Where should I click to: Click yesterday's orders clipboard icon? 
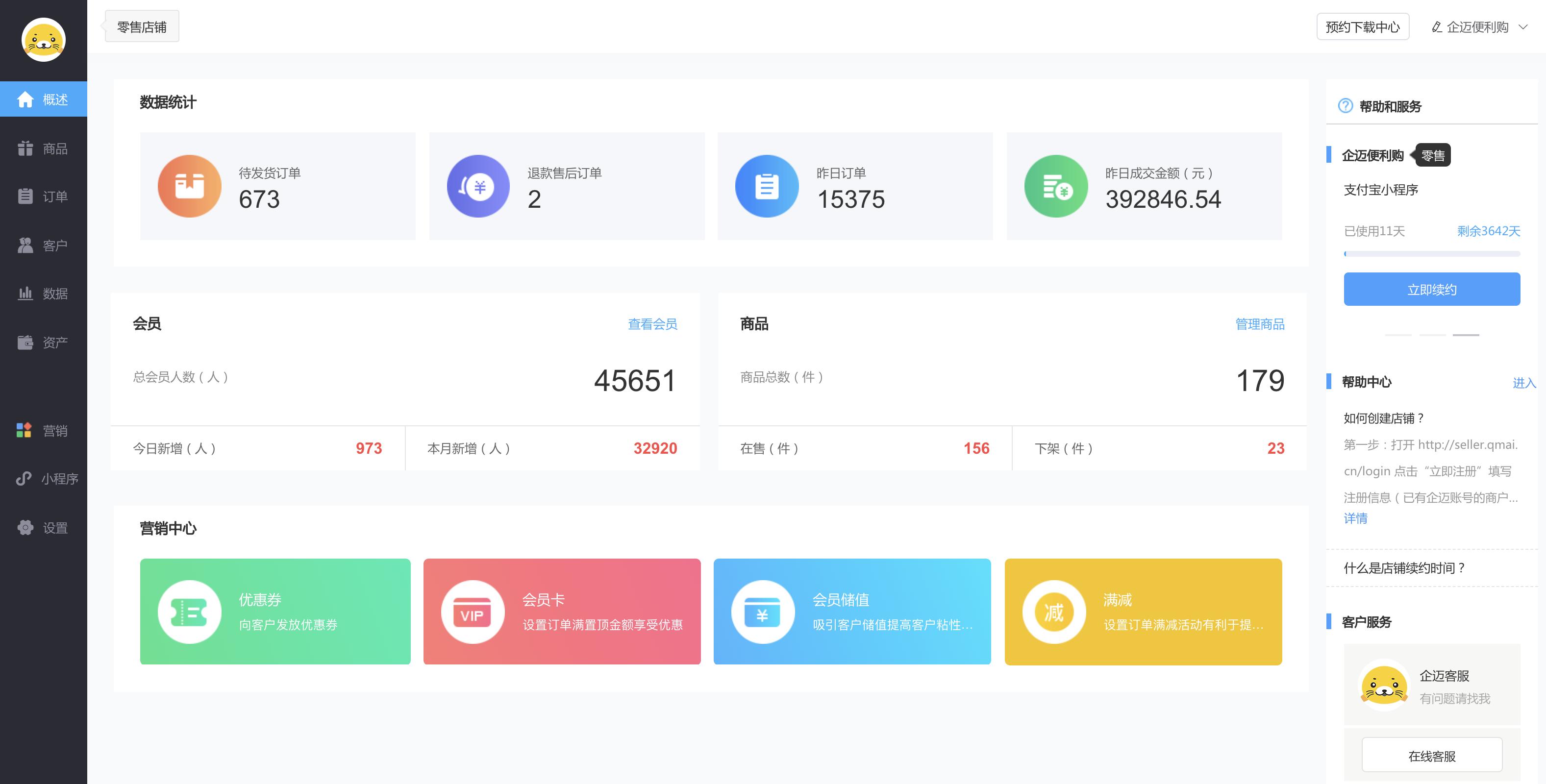[x=767, y=186]
